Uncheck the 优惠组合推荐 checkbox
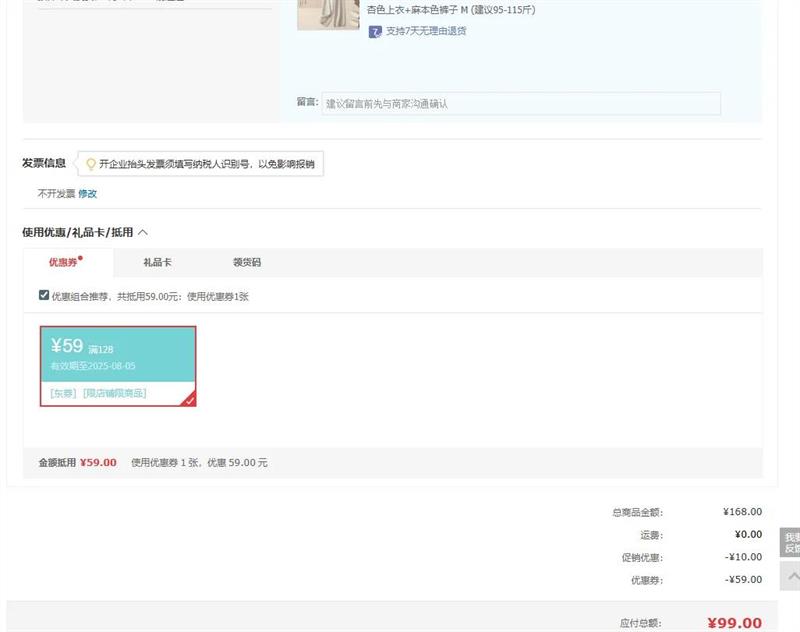The width and height of the screenshot is (800, 632). [43, 295]
